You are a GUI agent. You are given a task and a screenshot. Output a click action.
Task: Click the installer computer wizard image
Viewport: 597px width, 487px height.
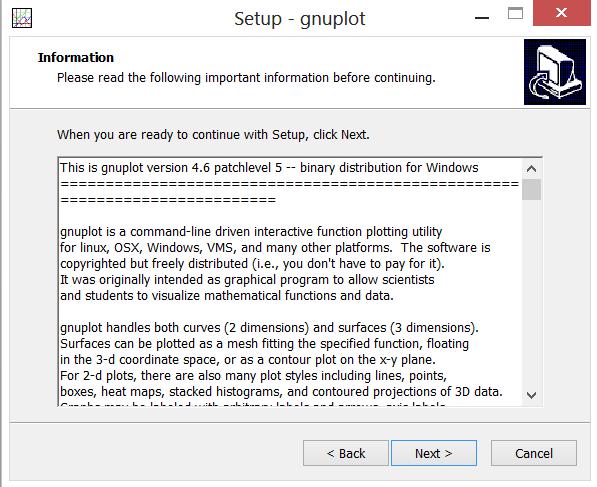point(555,72)
